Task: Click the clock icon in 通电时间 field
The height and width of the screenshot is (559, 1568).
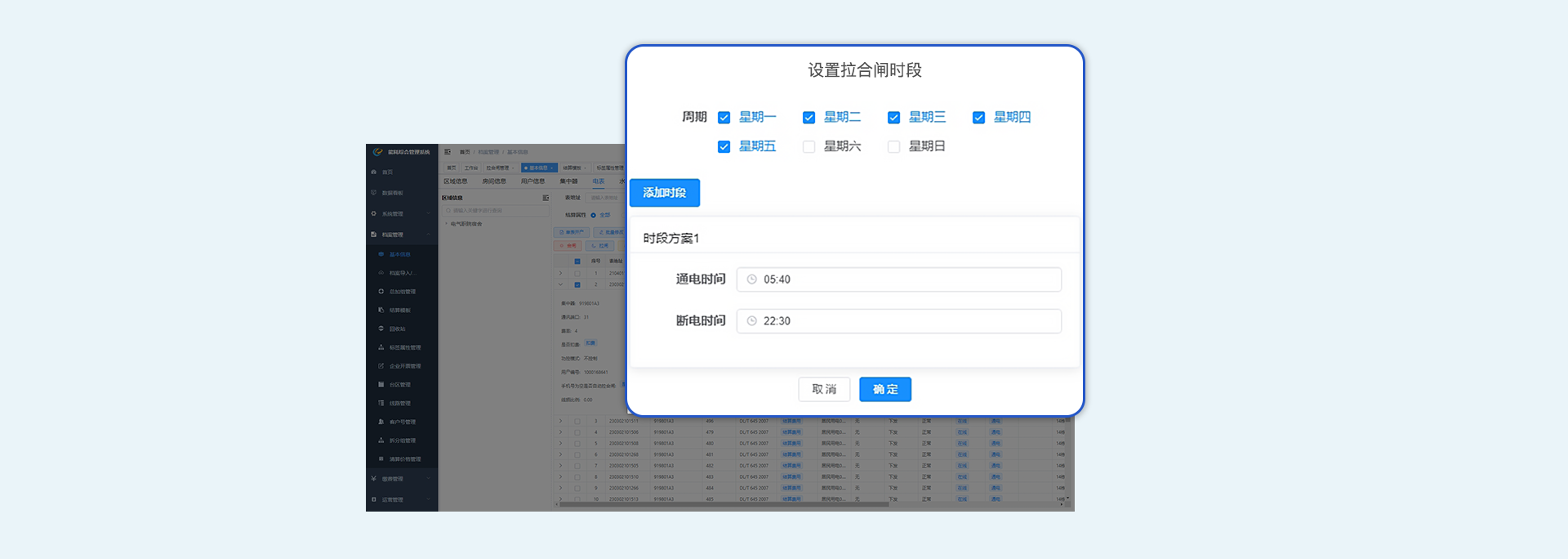Action: (751, 279)
